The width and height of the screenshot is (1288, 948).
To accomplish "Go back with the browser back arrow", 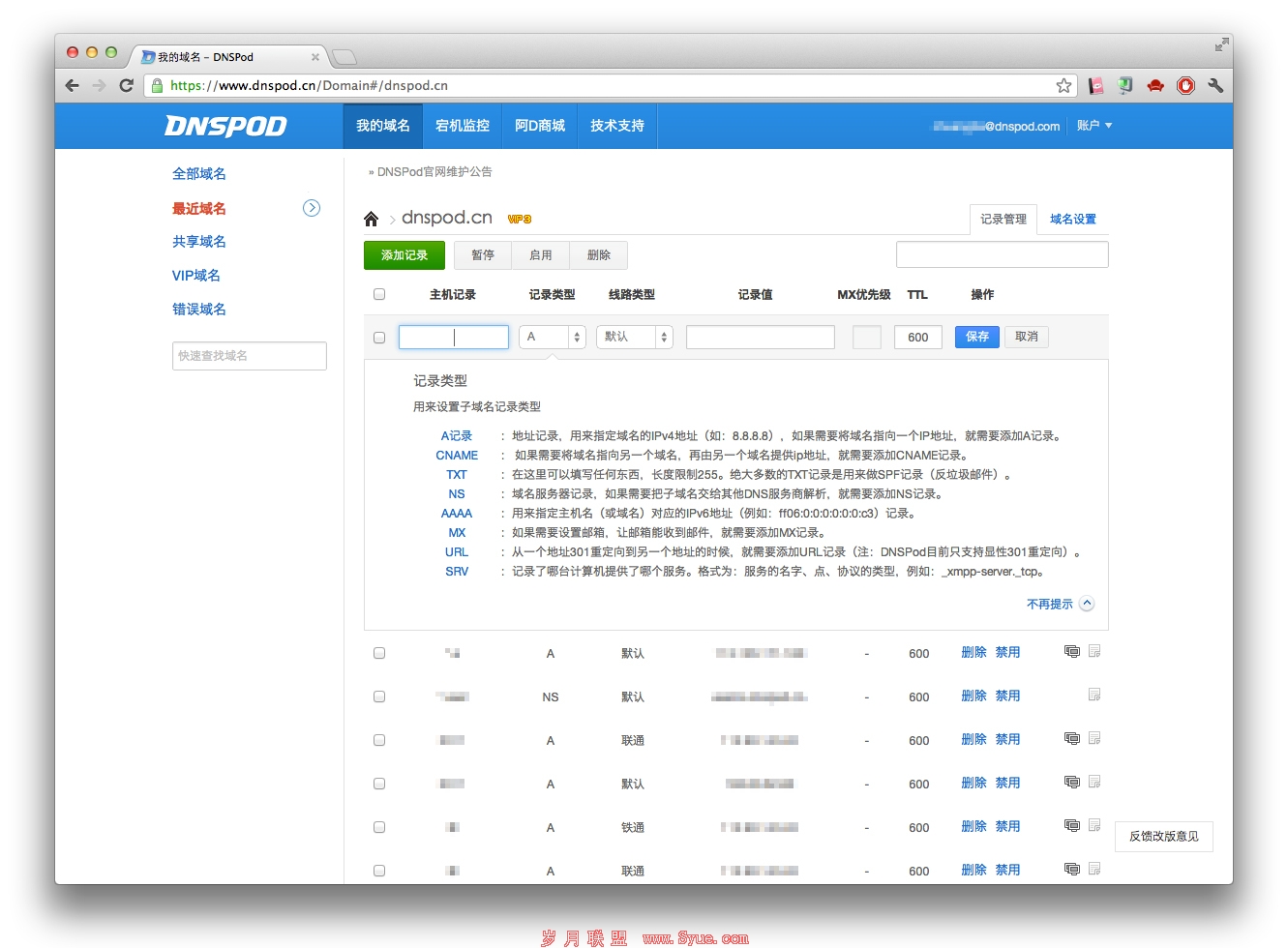I will 72,85.
